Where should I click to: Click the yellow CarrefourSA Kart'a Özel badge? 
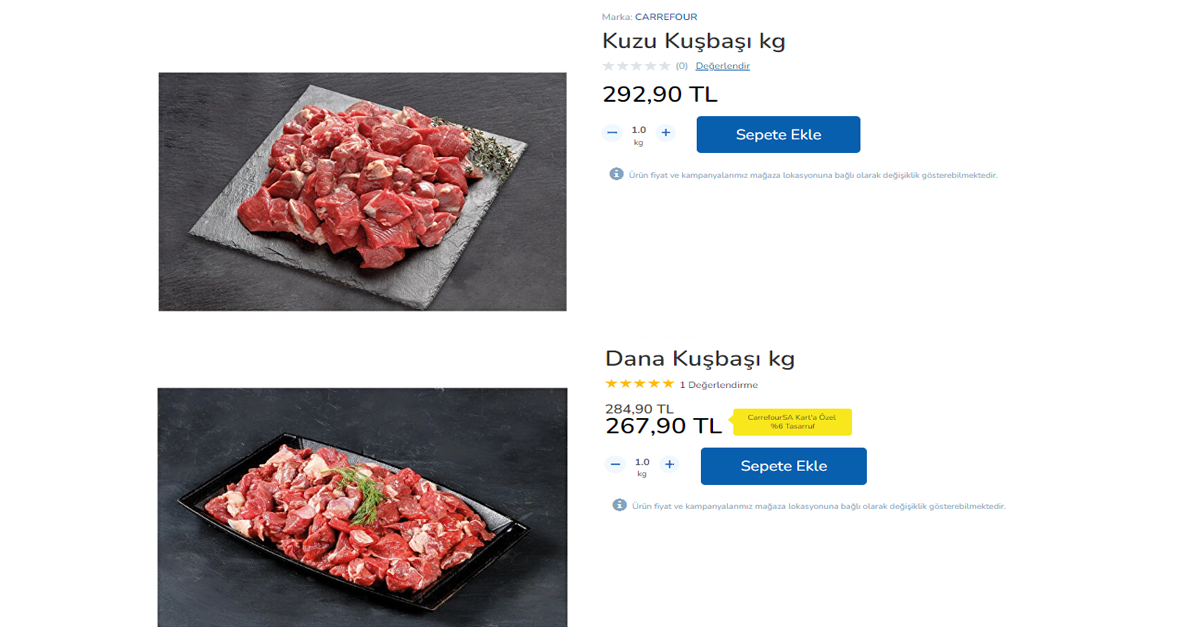[792, 422]
